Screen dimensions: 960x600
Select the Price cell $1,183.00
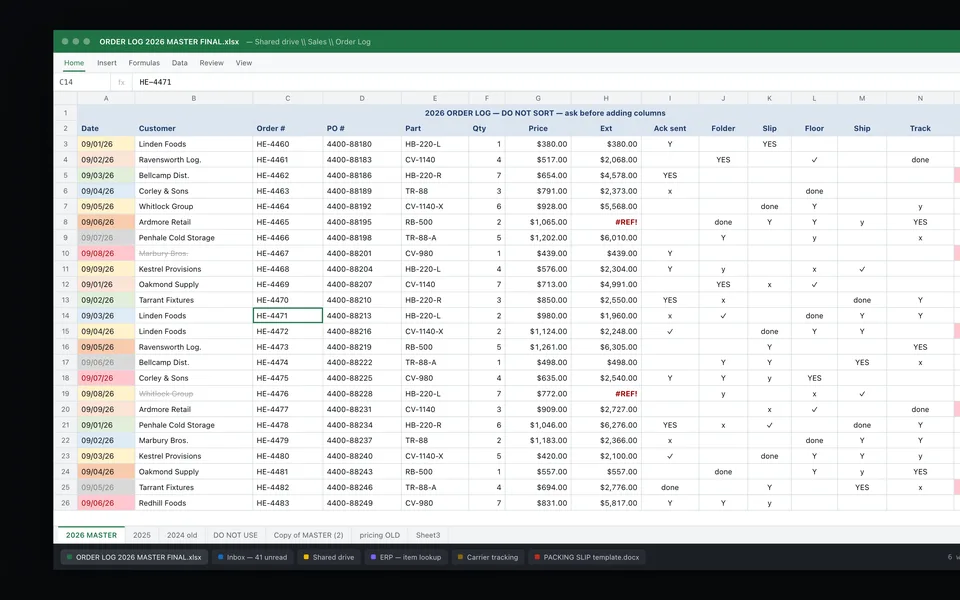(538, 441)
